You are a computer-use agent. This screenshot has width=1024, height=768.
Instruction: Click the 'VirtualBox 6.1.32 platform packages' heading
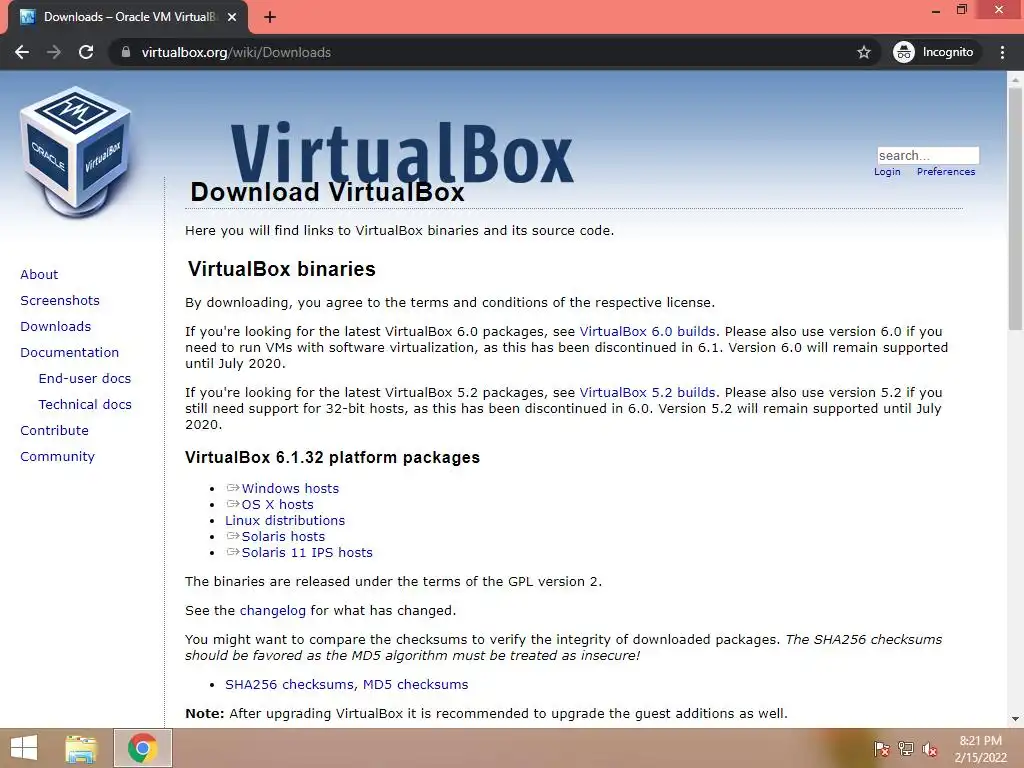click(x=332, y=457)
